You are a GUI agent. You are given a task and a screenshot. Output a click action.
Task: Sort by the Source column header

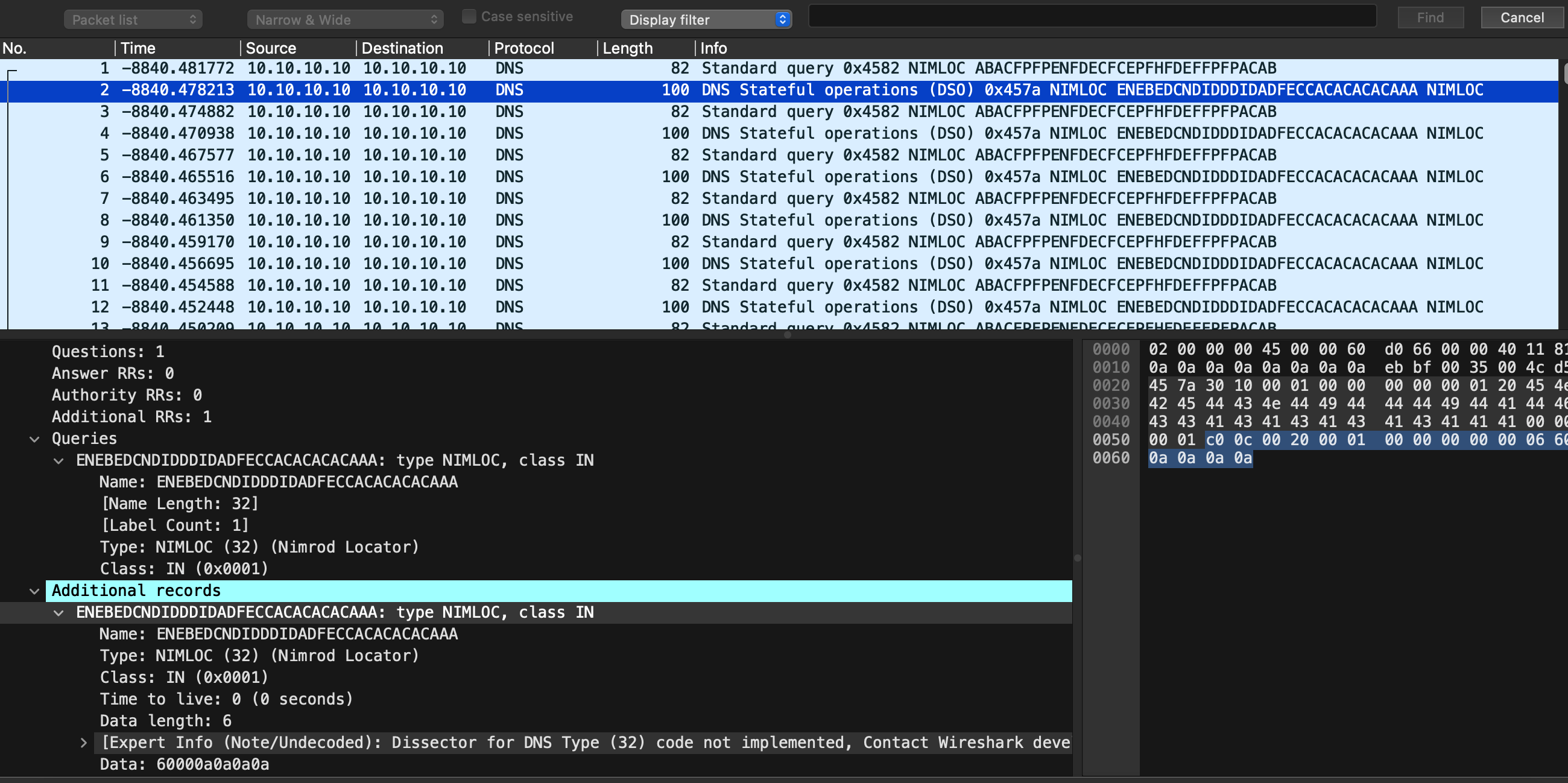[x=299, y=48]
